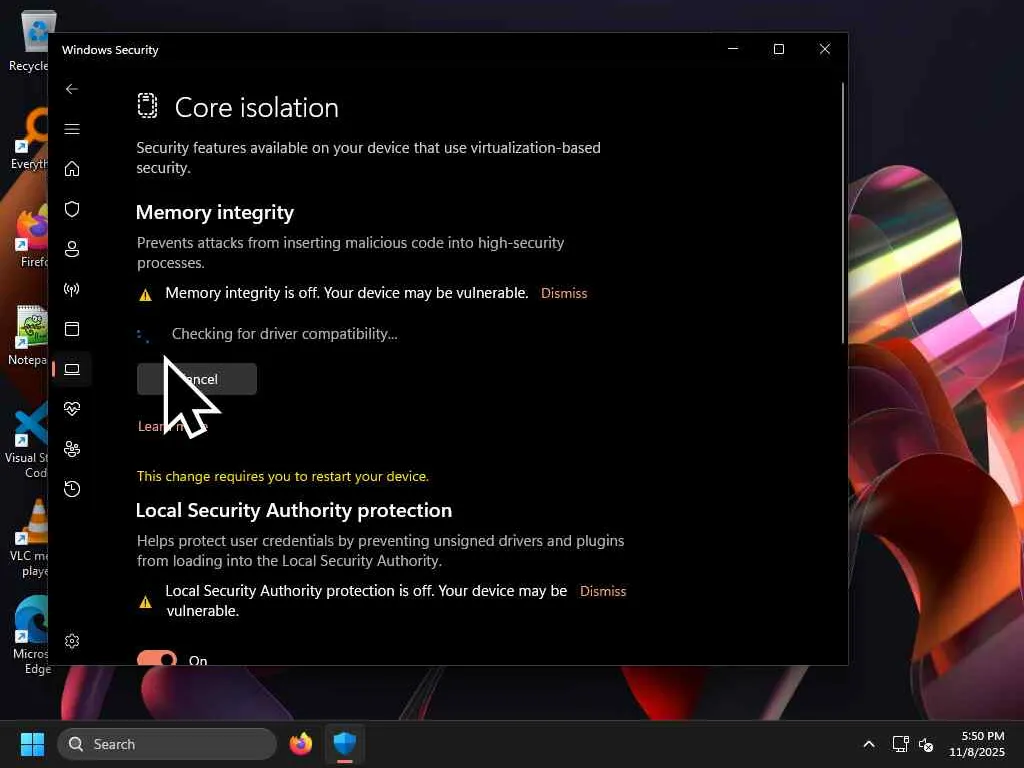
Task: Cancel the driver compatibility check
Action: click(x=197, y=379)
